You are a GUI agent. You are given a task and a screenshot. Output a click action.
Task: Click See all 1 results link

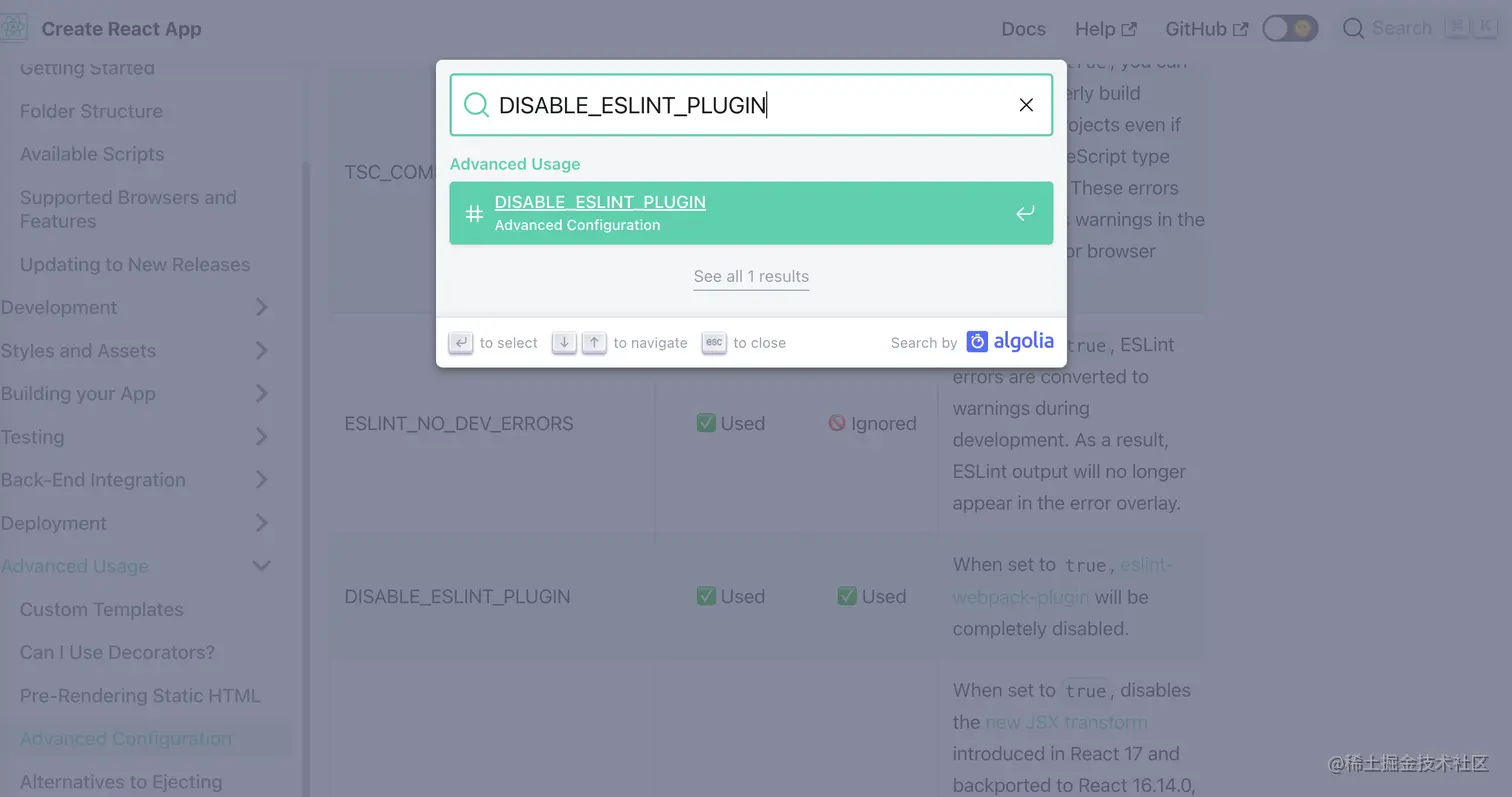(751, 276)
